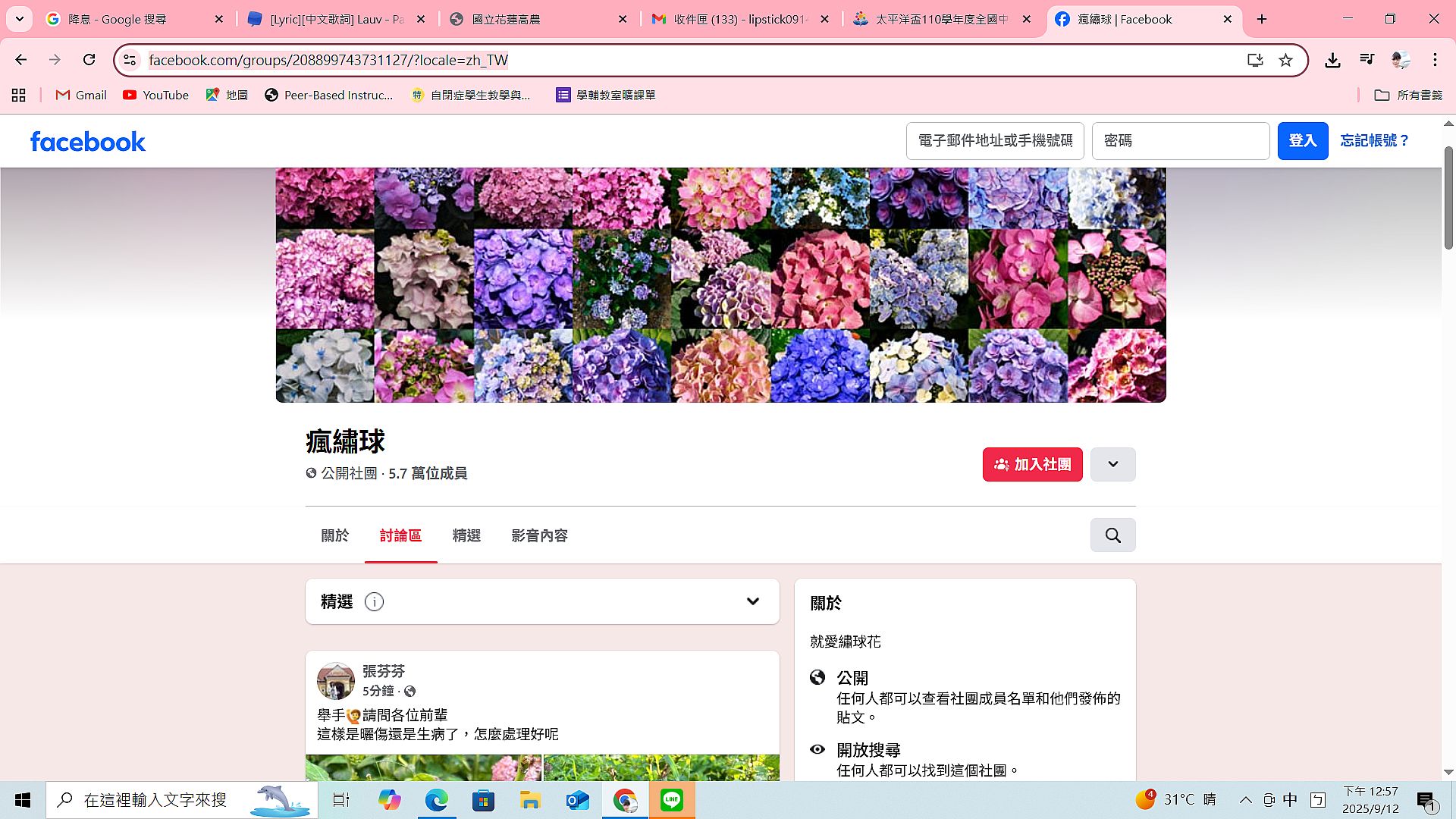This screenshot has height=819, width=1456.
Task: Click the blue 登入 button
Action: pos(1302,141)
